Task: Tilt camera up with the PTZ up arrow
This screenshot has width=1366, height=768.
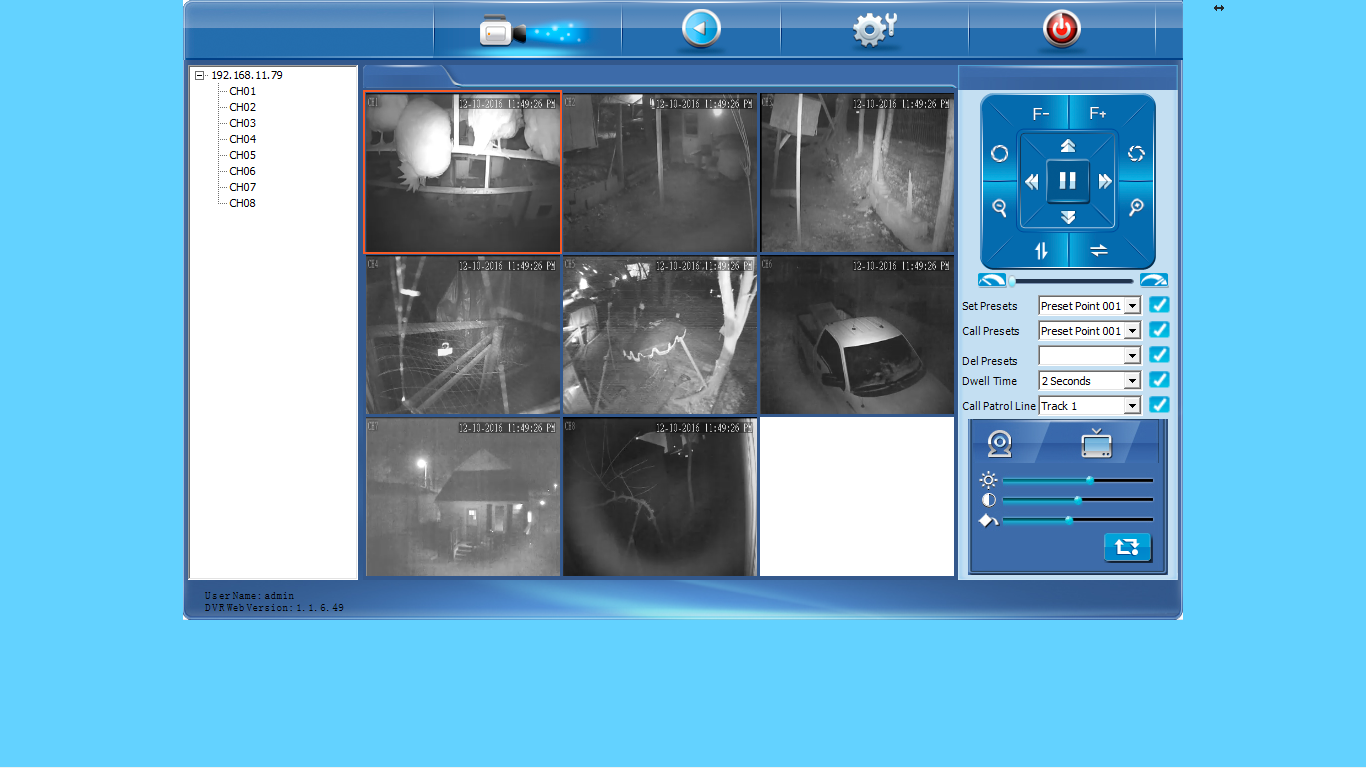Action: click(x=1068, y=146)
